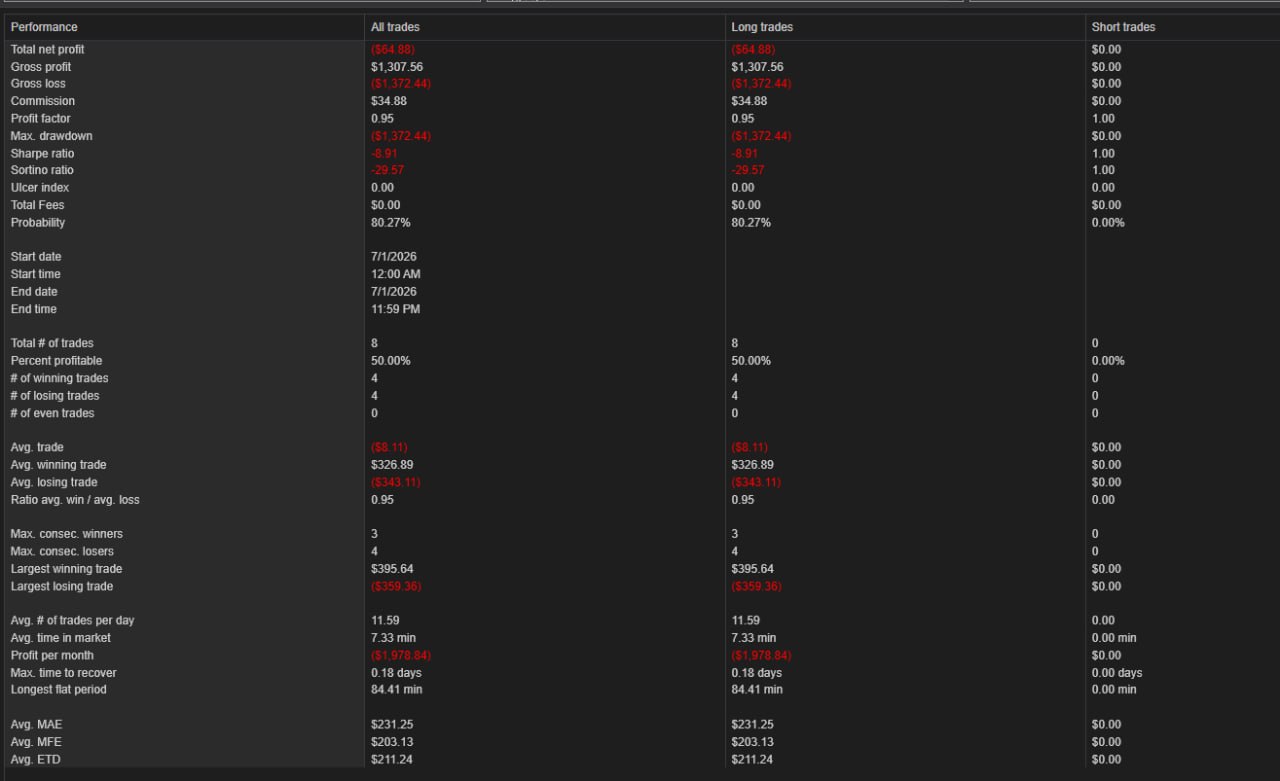Click the Long trades Longest flat period 84.41 min
The image size is (1280, 781).
coord(757,690)
